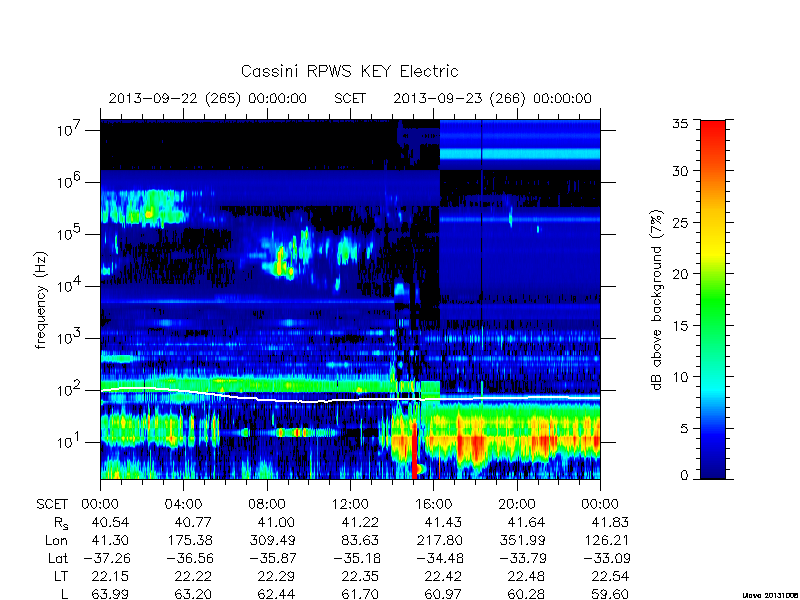The height and width of the screenshot is (600, 800).
Task: Click the 10^1 frequency tick label
Action: point(70,441)
